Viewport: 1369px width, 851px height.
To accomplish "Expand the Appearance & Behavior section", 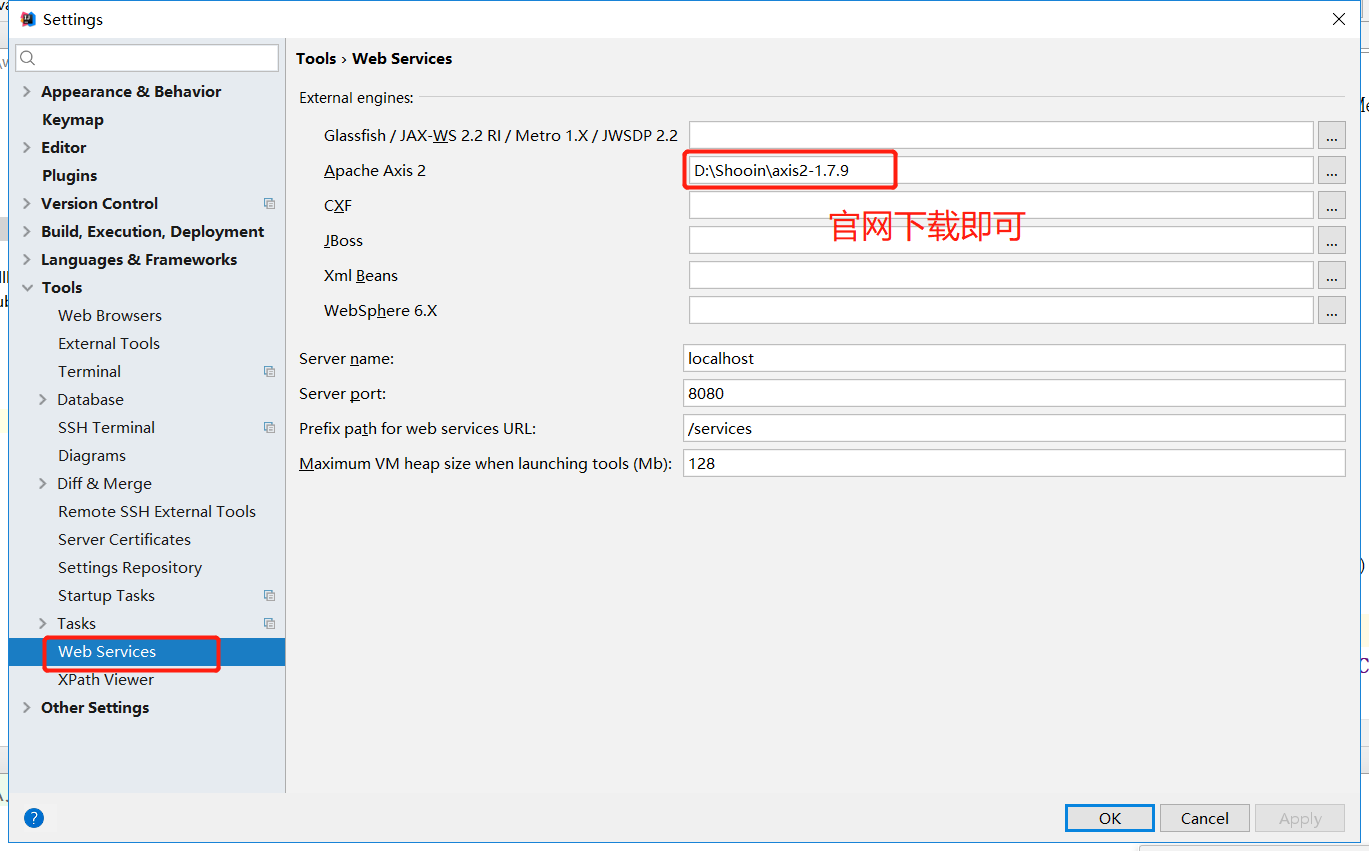I will 25,91.
